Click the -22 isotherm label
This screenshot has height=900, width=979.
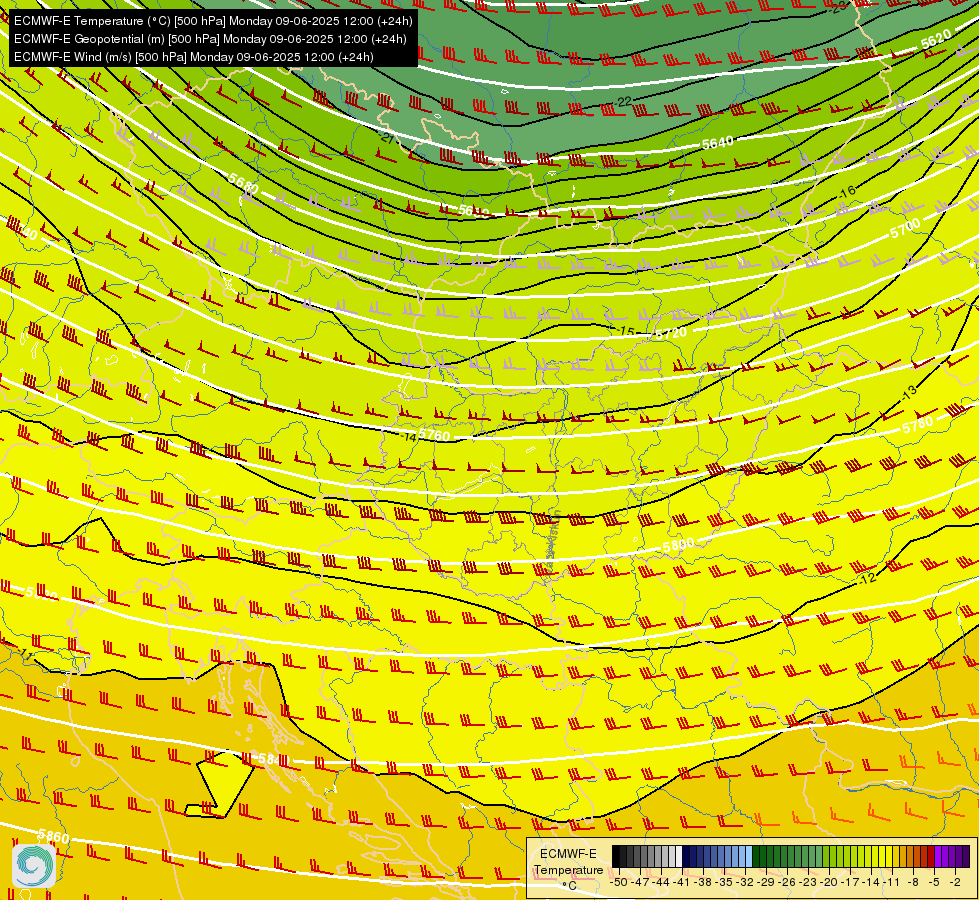tap(623, 101)
